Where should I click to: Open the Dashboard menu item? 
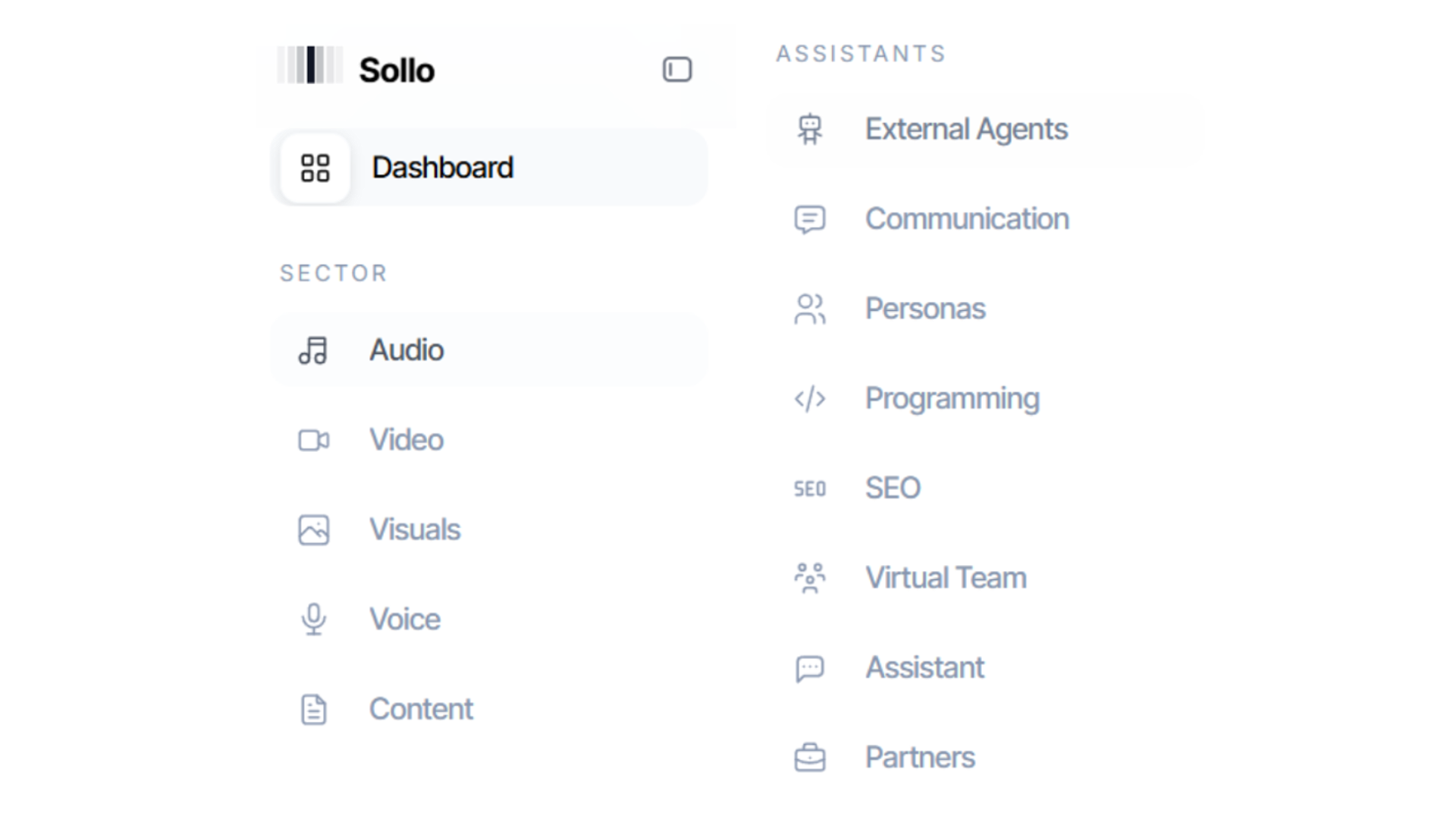(x=442, y=168)
